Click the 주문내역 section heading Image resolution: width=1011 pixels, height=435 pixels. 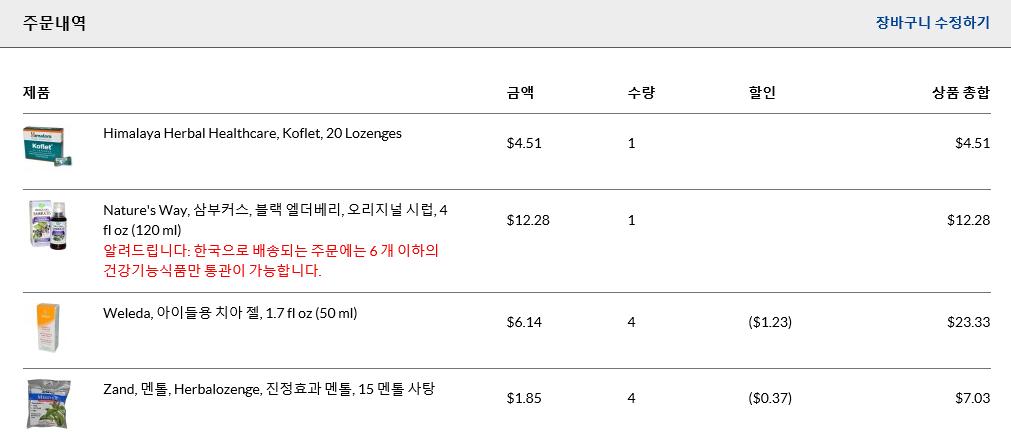[54, 23]
